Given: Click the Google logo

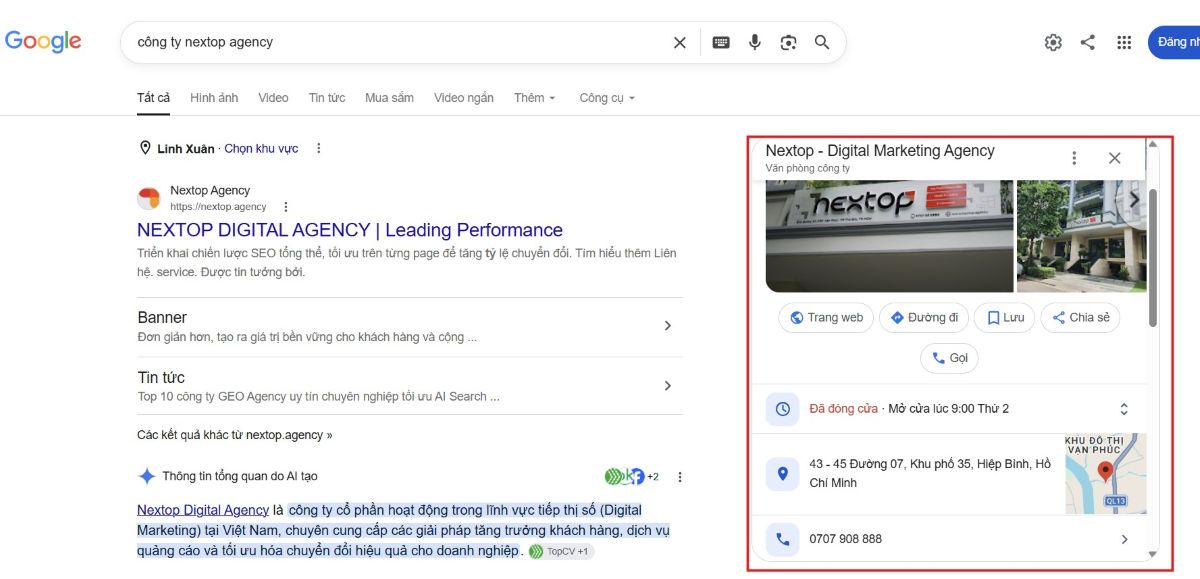Looking at the screenshot, I should click(x=43, y=42).
